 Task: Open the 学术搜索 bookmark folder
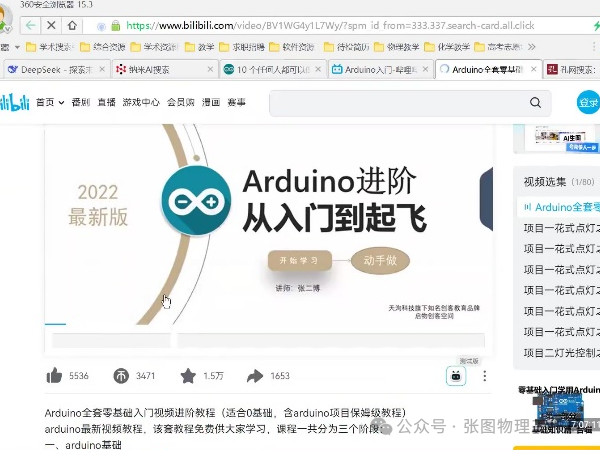click(x=50, y=47)
